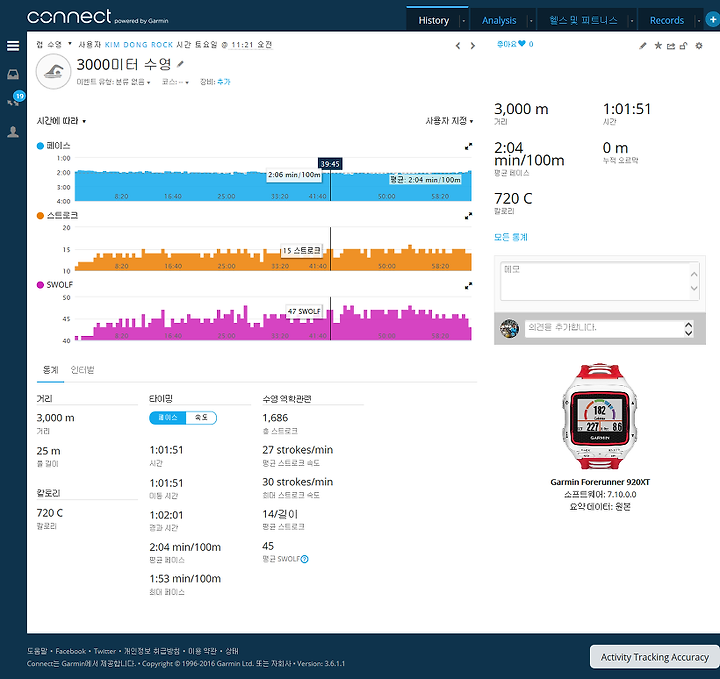This screenshot has width=720, height=679.
Task: Expand the SWOLF chart to fullscreen
Action: click(468, 286)
